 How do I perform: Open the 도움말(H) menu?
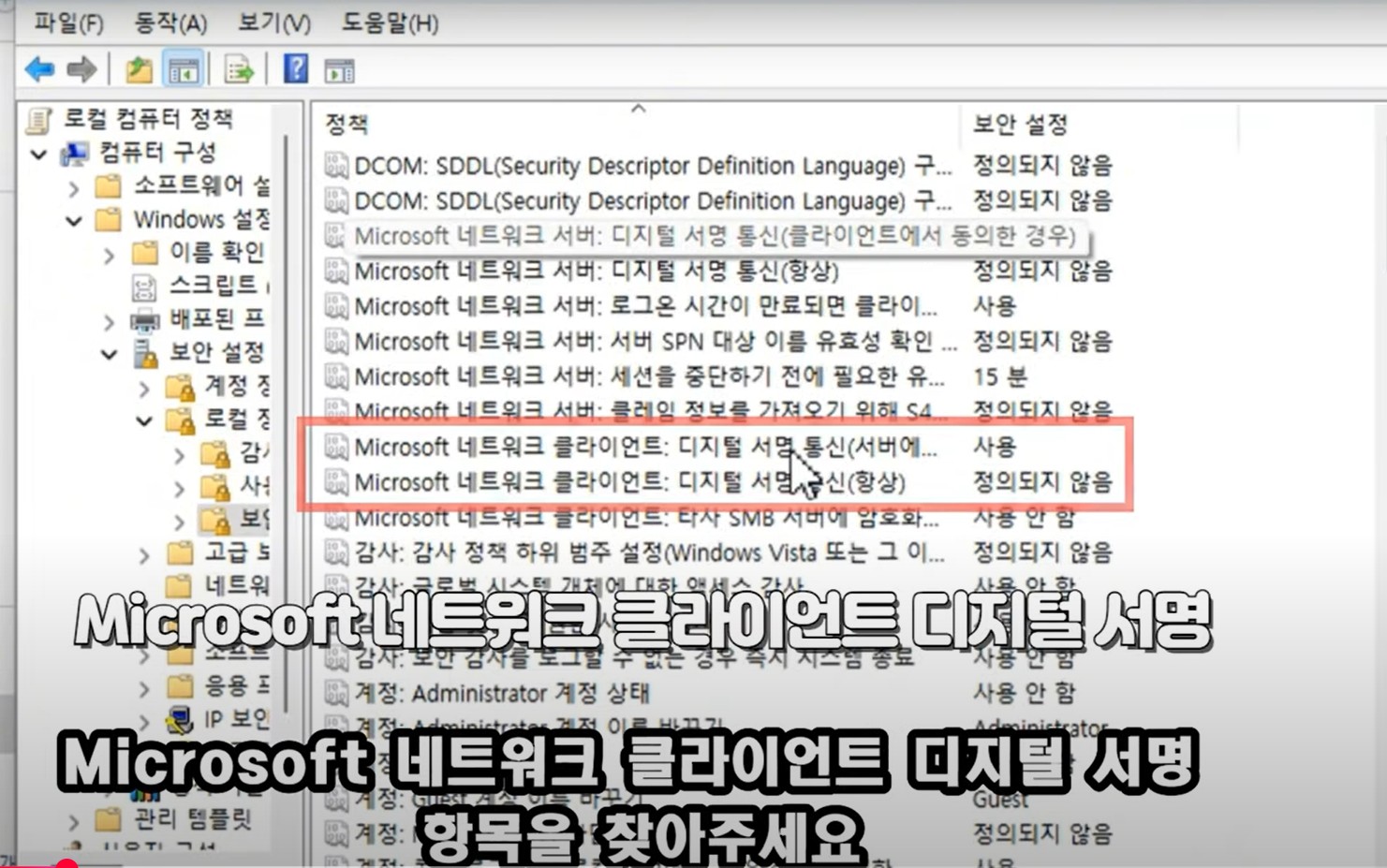click(x=390, y=22)
